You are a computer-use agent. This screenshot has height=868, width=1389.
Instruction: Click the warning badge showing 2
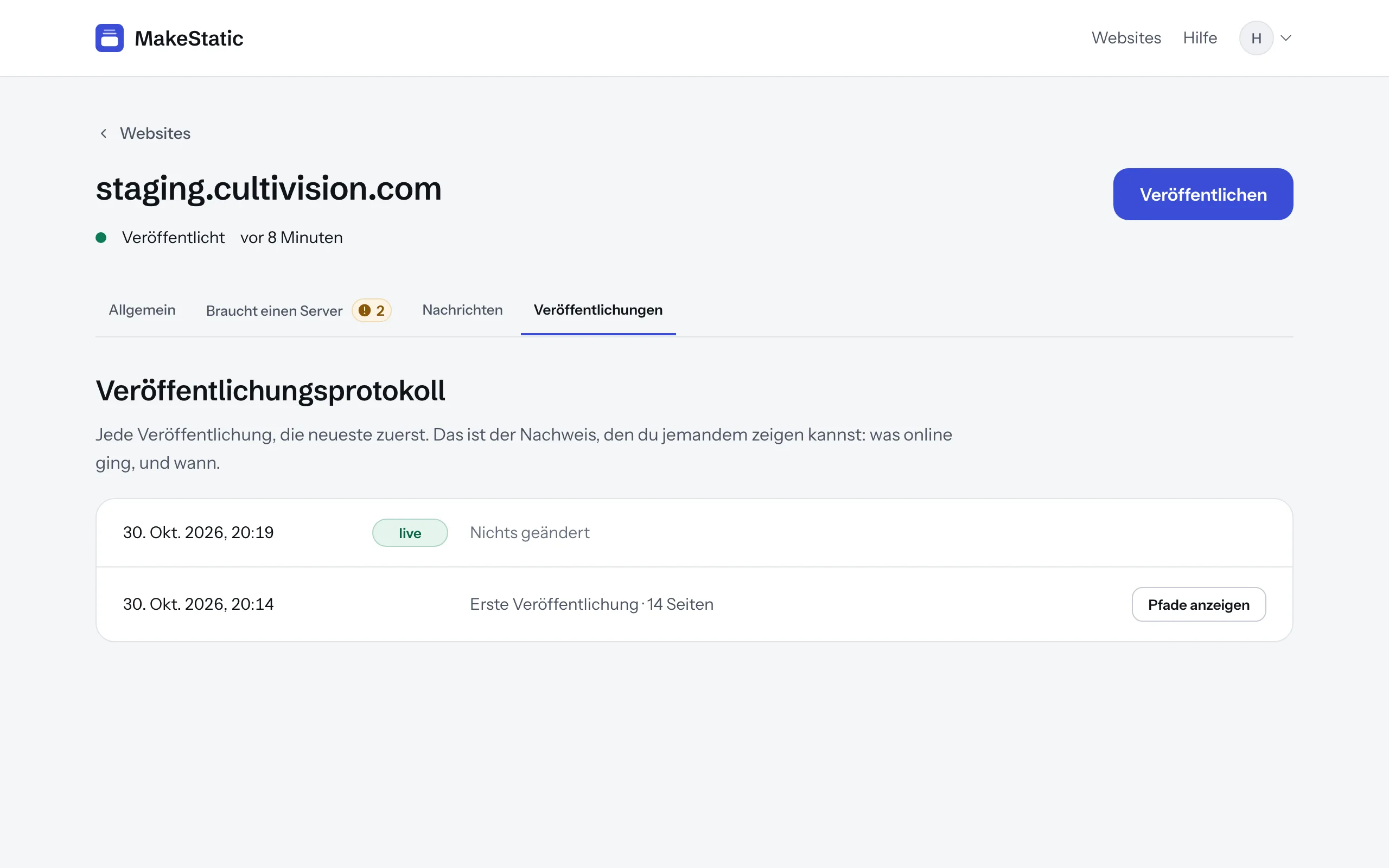click(371, 310)
